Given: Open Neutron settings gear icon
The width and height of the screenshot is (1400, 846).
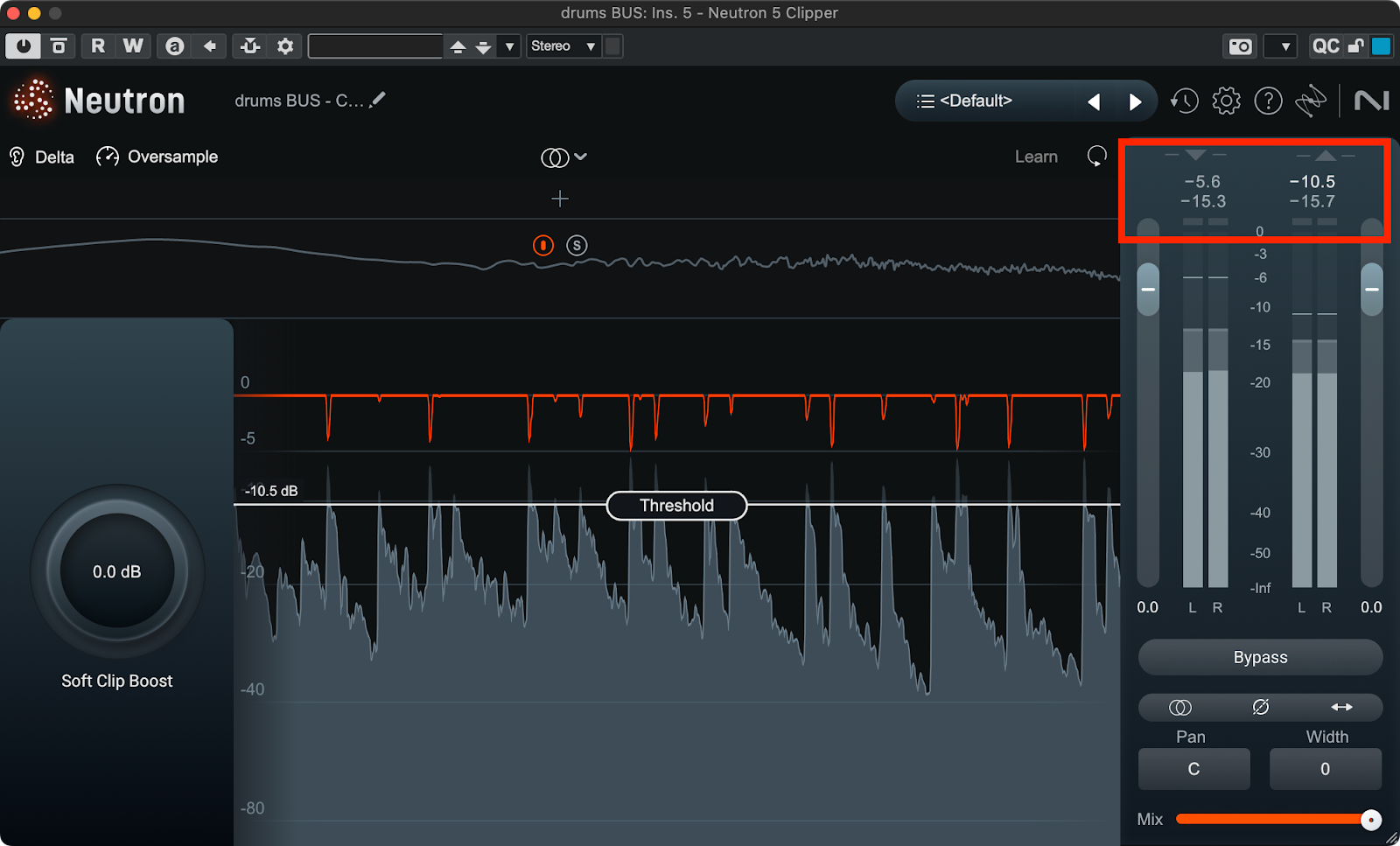Looking at the screenshot, I should pos(1226,101).
